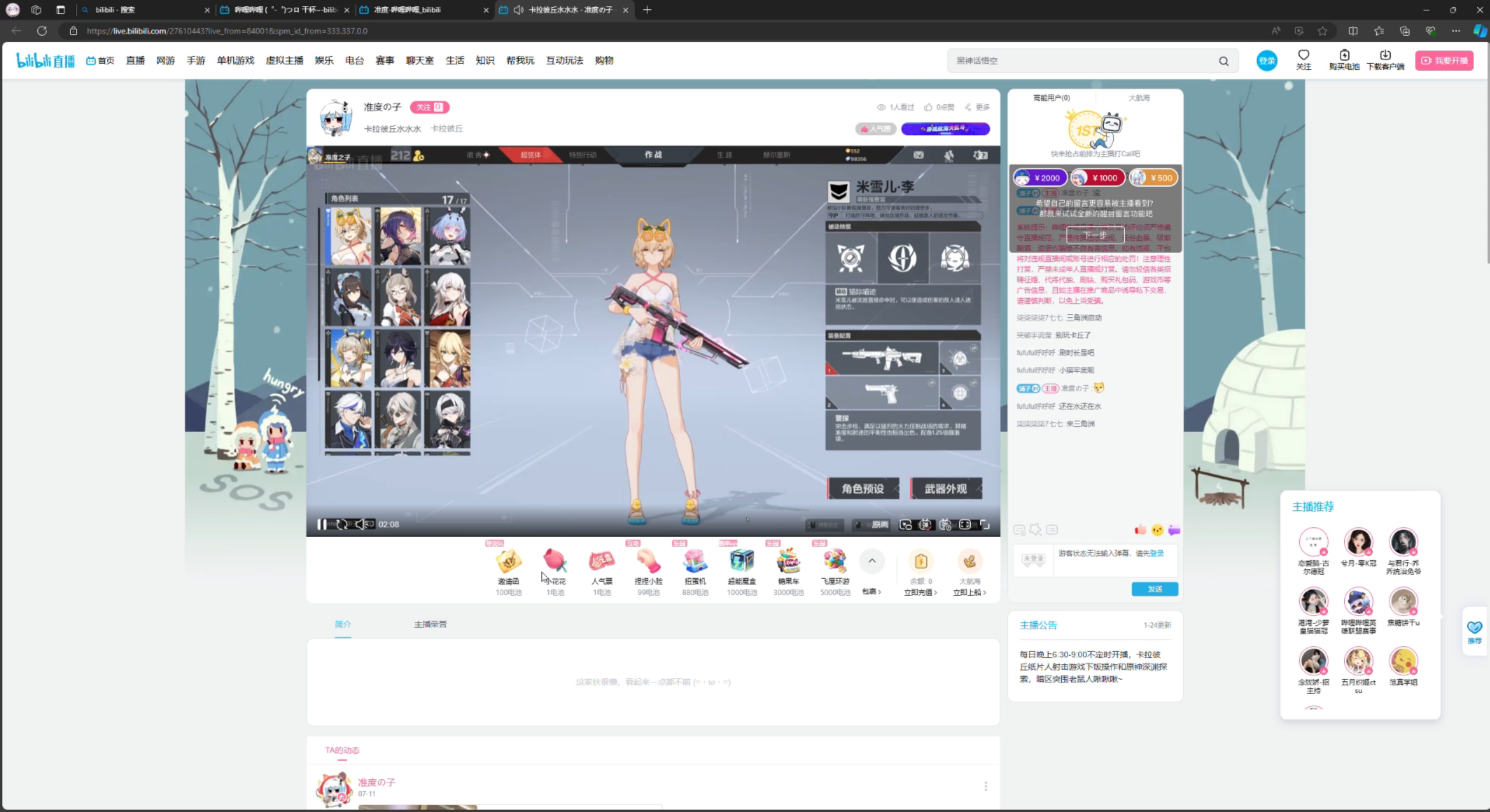Open a new browser tab

647,10
